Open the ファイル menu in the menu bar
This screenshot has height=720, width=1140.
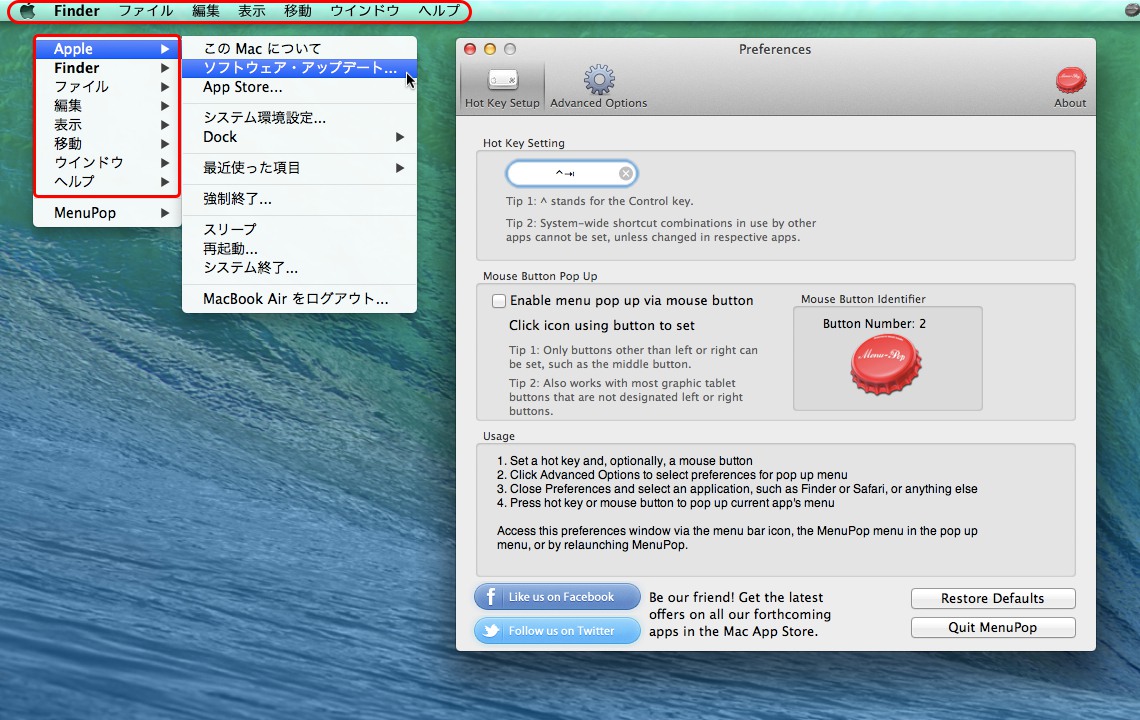tap(145, 11)
